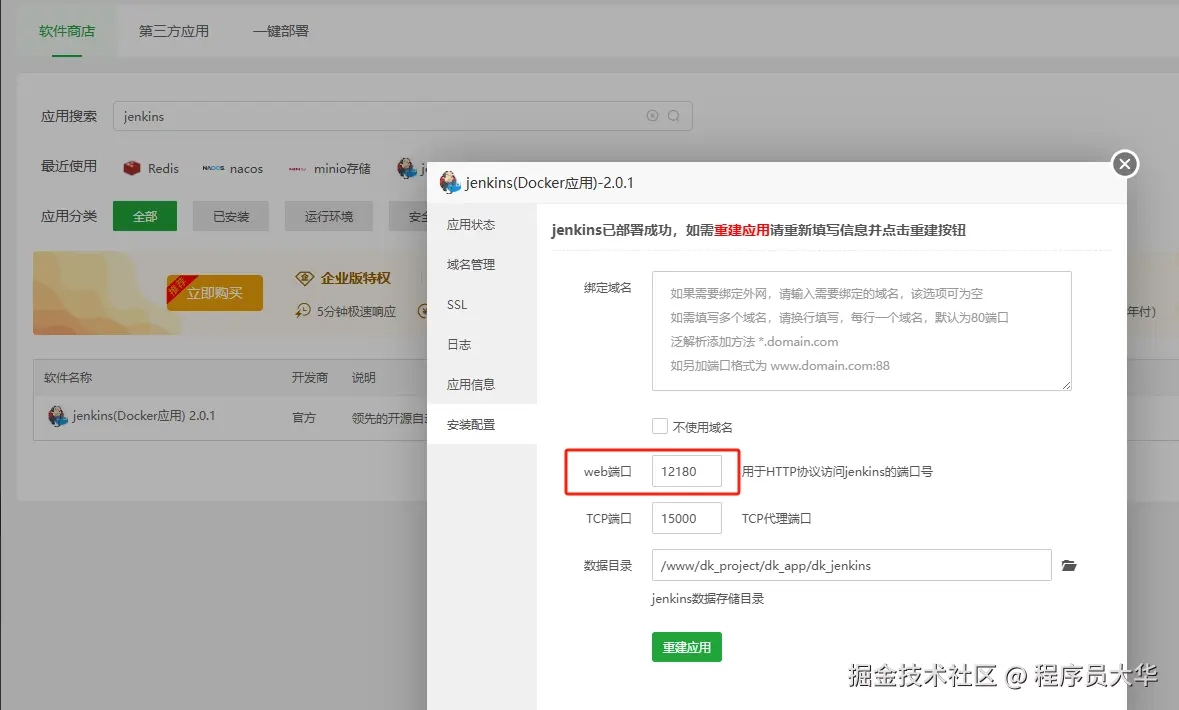This screenshot has height=710, width=1179.
Task: Click the magnifier search icon
Action: pos(674,116)
